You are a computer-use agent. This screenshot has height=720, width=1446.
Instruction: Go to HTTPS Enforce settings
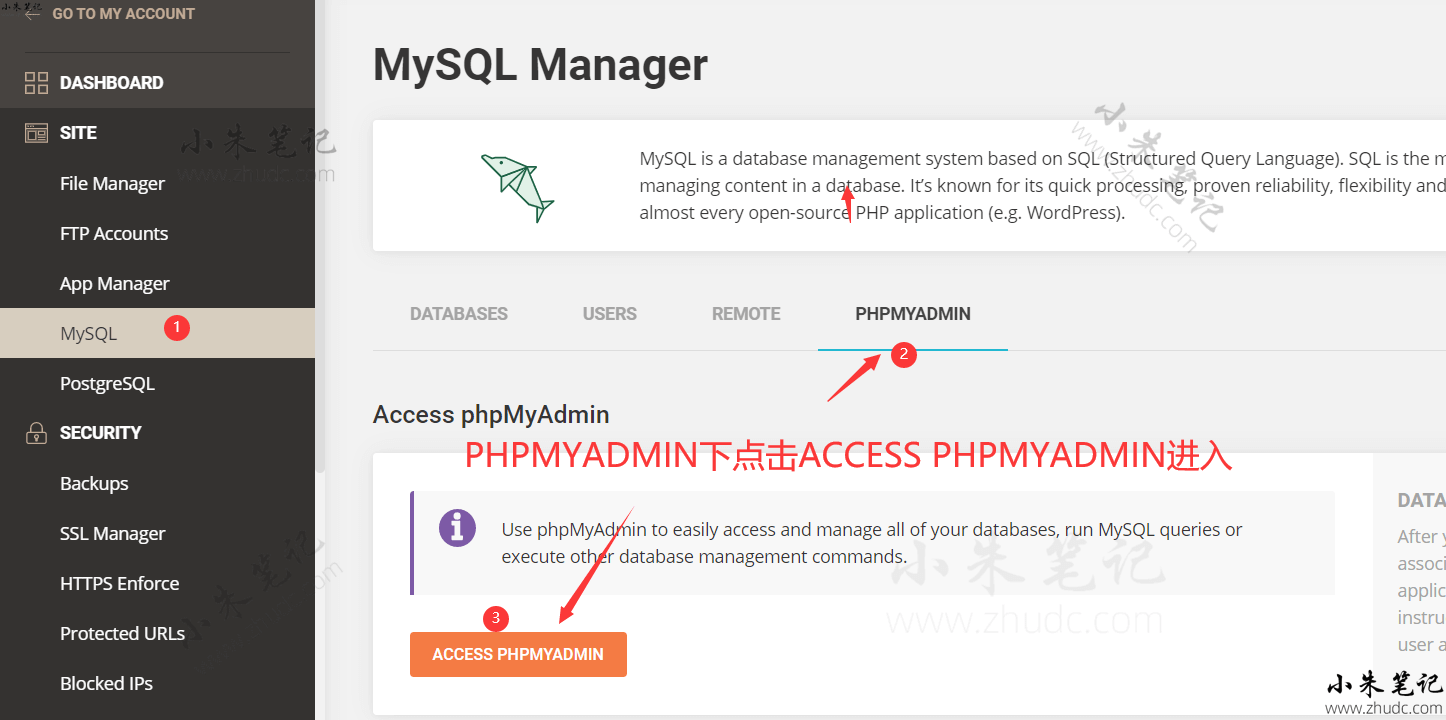point(119,584)
